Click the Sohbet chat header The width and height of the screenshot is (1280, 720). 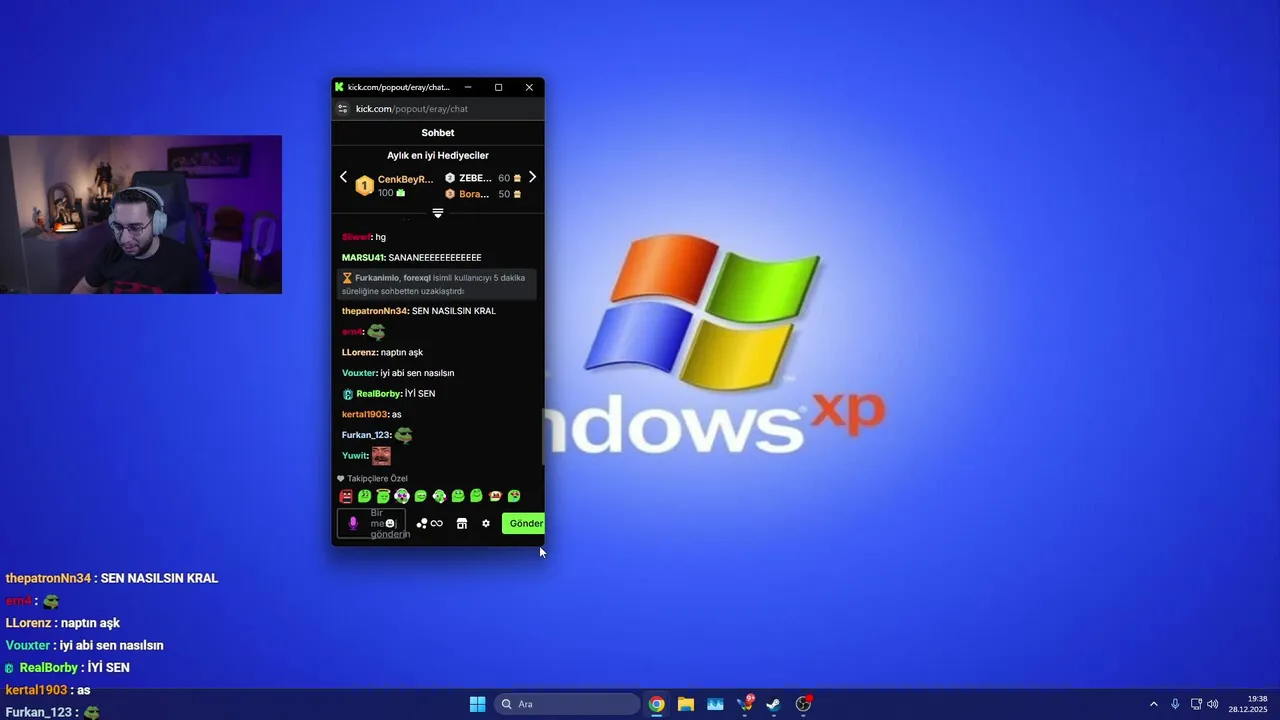click(438, 133)
